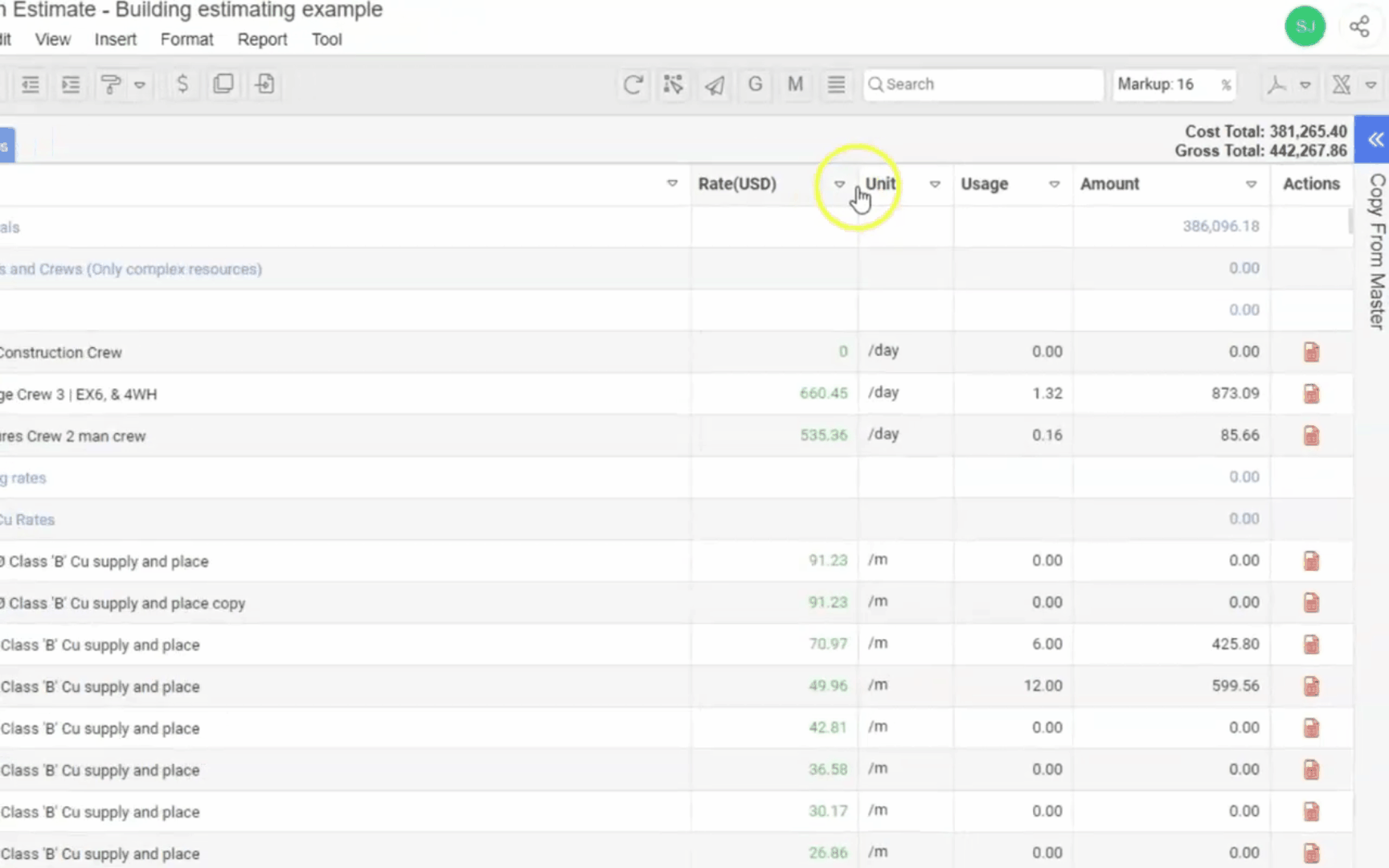Click the refresh icon in toolbar
1389x868 pixels.
(x=633, y=84)
